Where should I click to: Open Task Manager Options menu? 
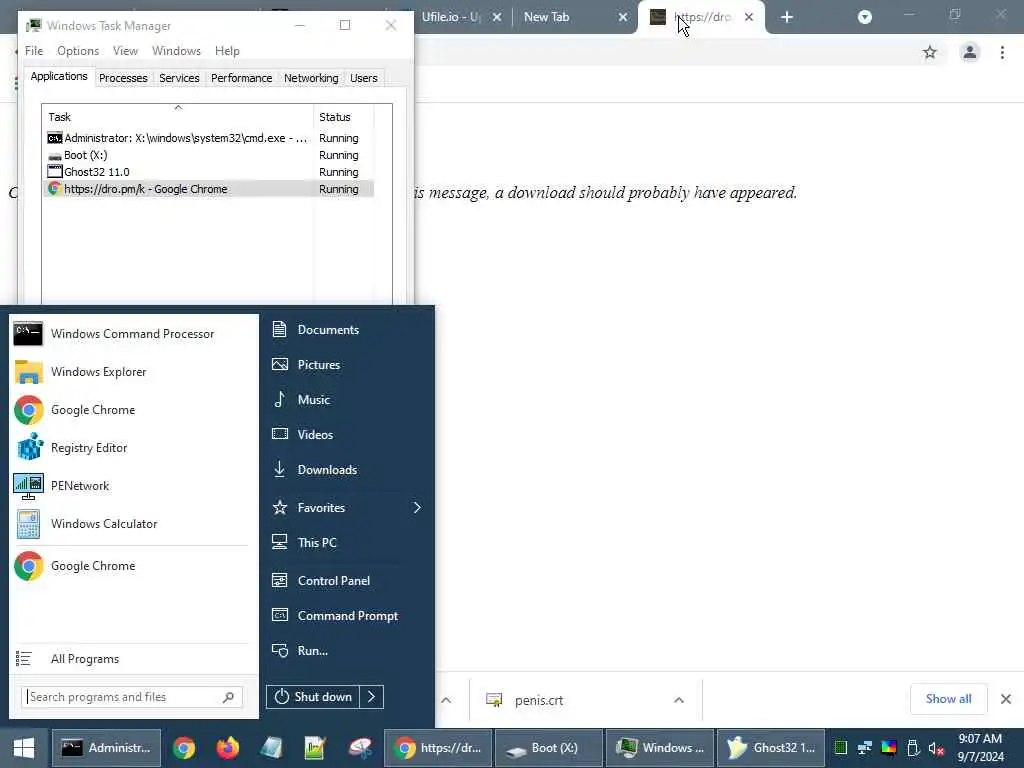point(78,51)
